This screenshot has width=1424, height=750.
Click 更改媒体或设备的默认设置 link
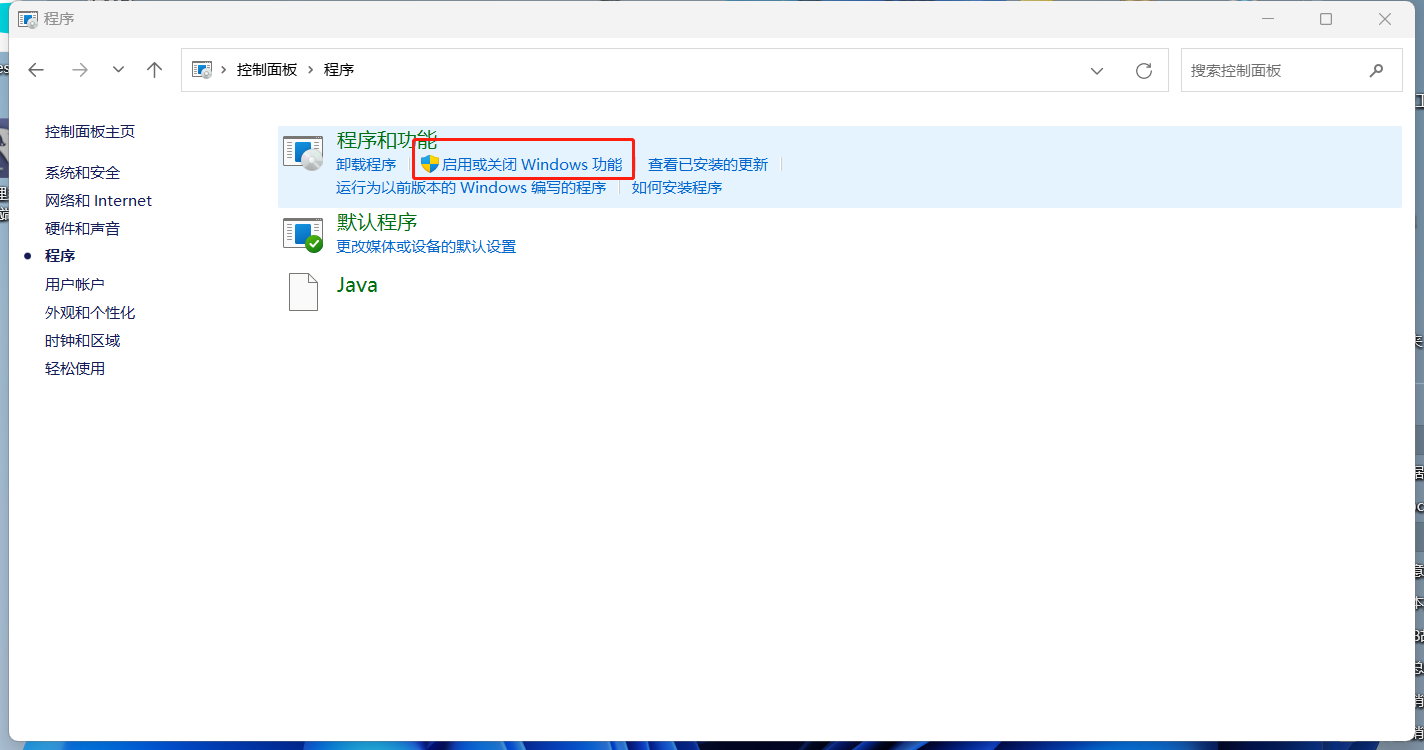(426, 247)
